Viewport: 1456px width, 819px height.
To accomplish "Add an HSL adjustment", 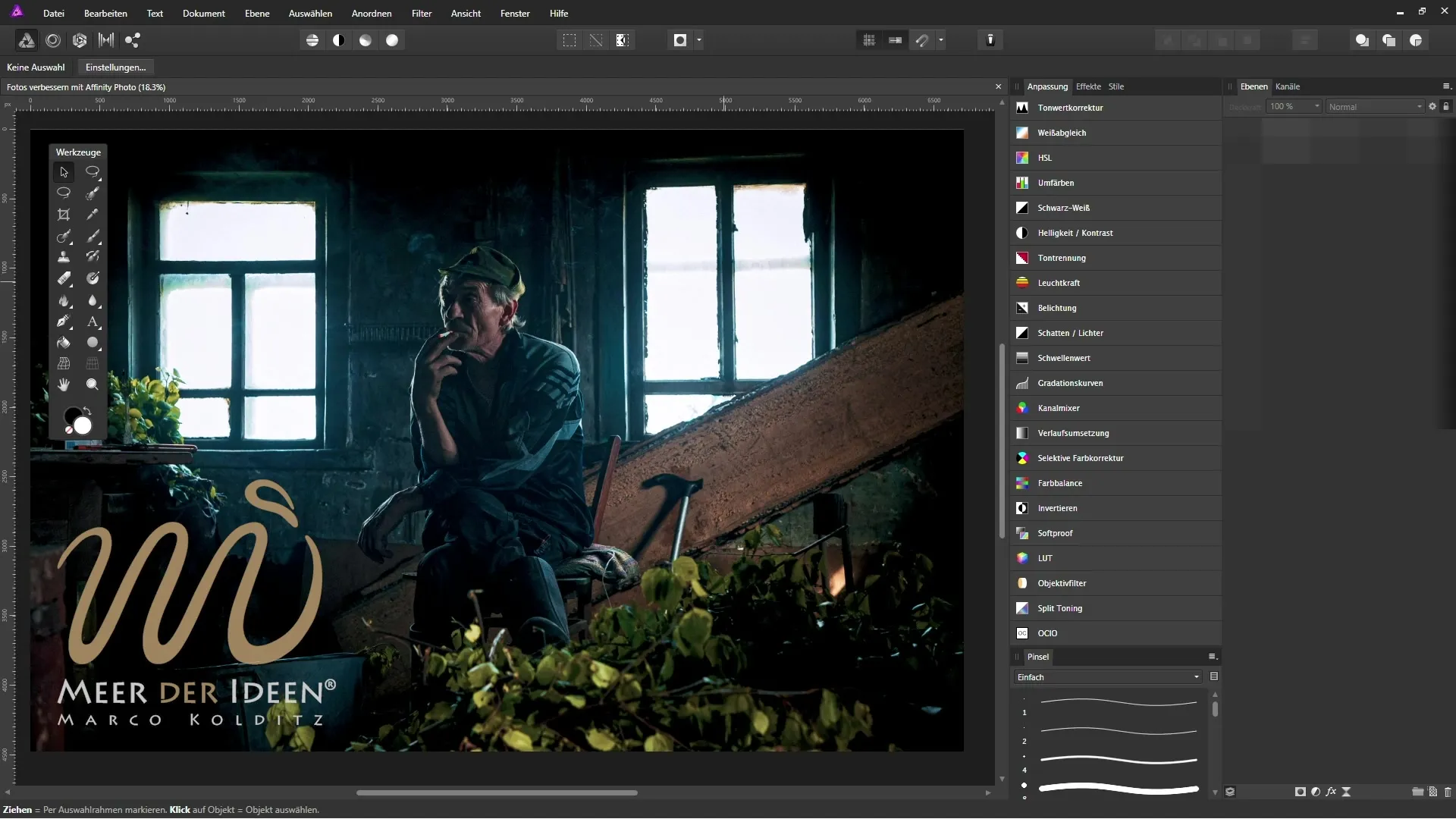I will [x=1116, y=158].
